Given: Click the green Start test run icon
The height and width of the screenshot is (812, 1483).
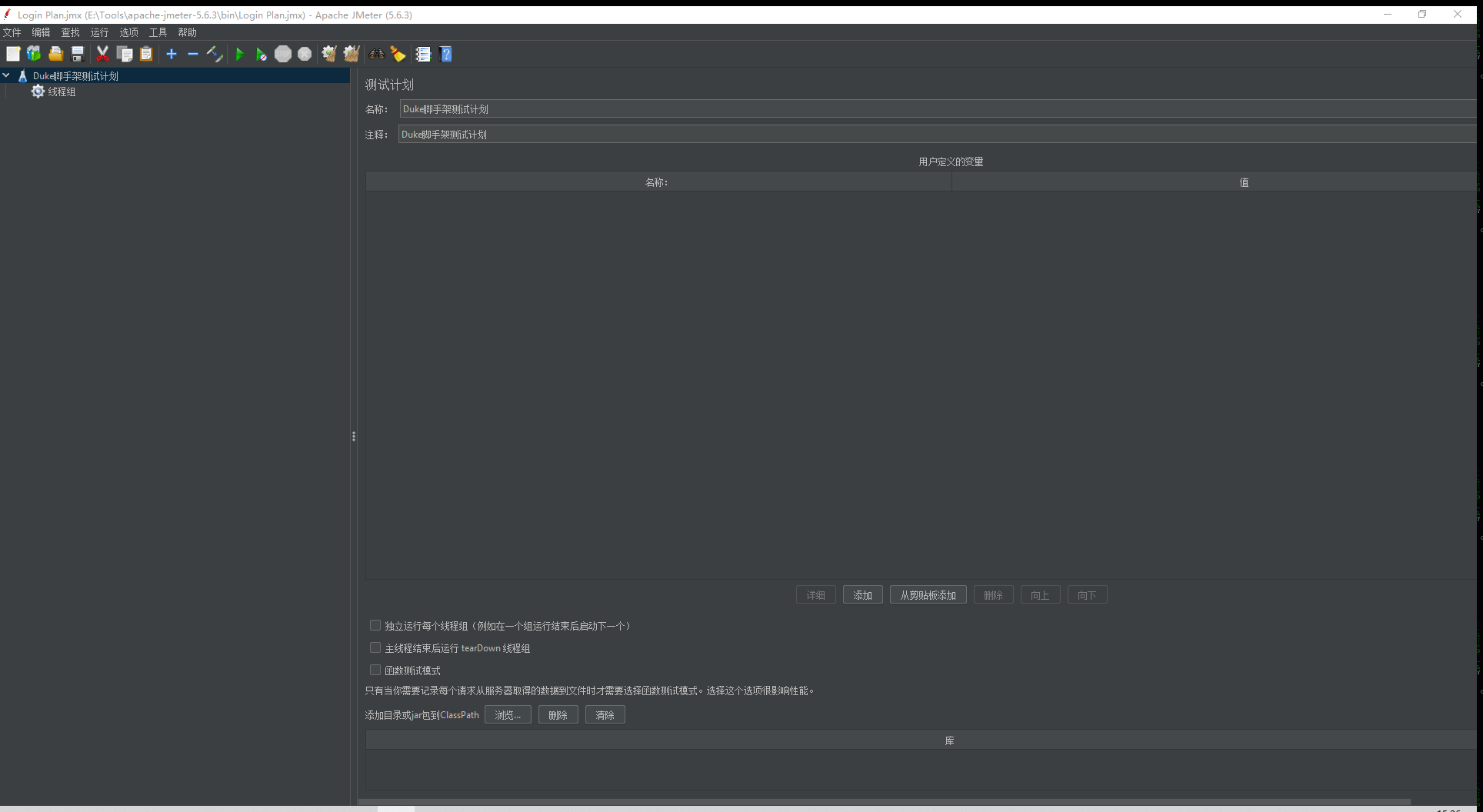Looking at the screenshot, I should coord(239,54).
